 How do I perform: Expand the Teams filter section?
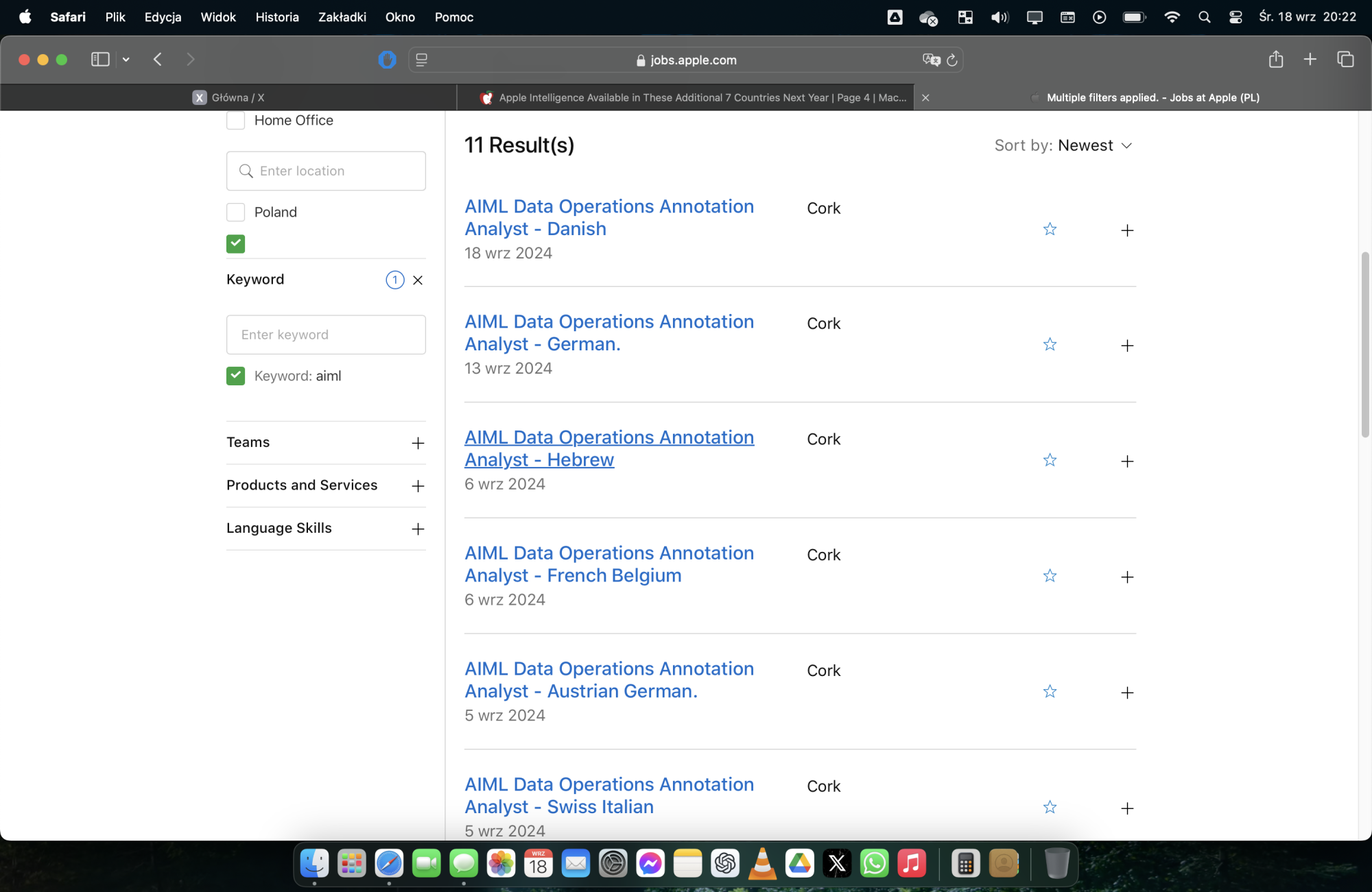[x=417, y=443]
